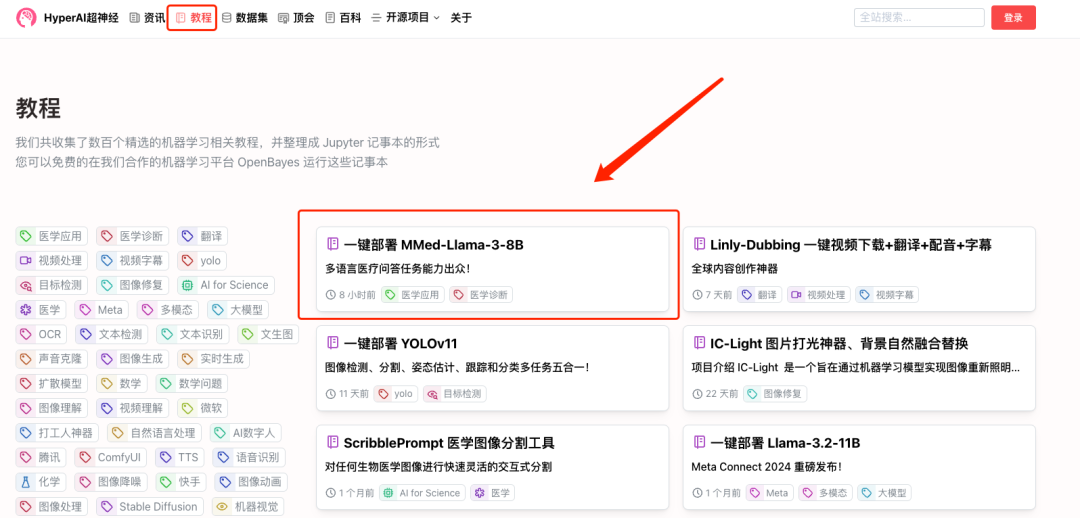Viewport: 1080px width, 518px height.
Task: Open the Linly-Dubbing tutorial card
Action: click(850, 245)
